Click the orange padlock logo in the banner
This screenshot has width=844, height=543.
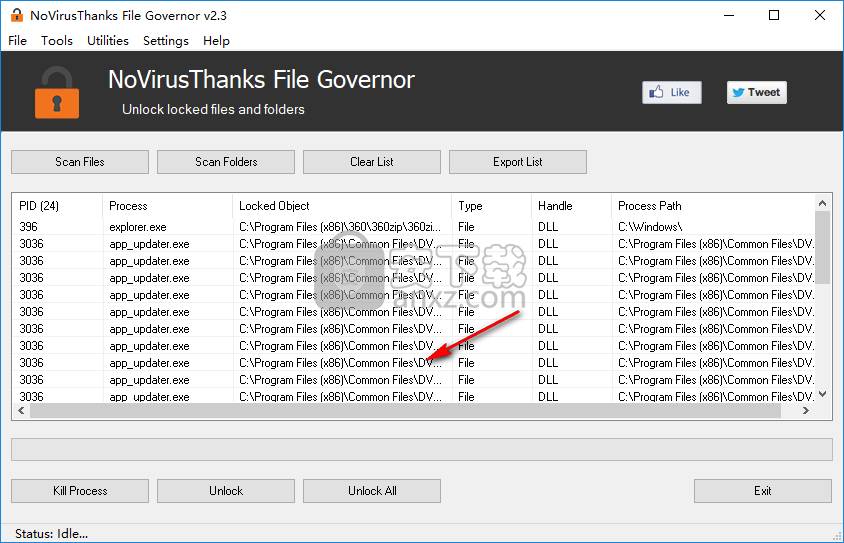coord(57,93)
